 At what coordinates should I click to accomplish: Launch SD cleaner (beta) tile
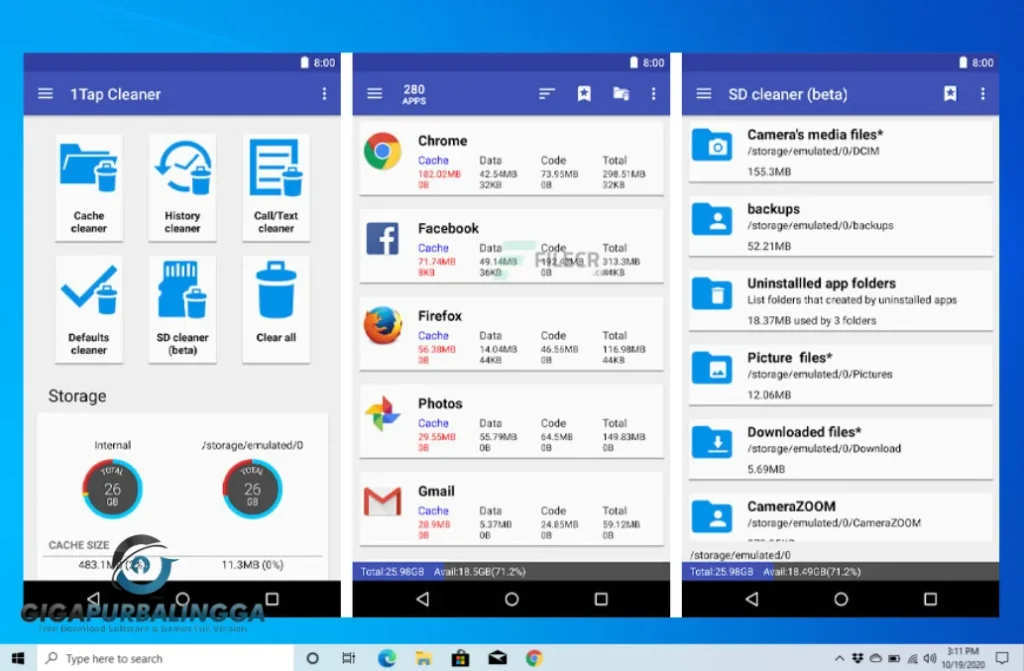(x=182, y=308)
